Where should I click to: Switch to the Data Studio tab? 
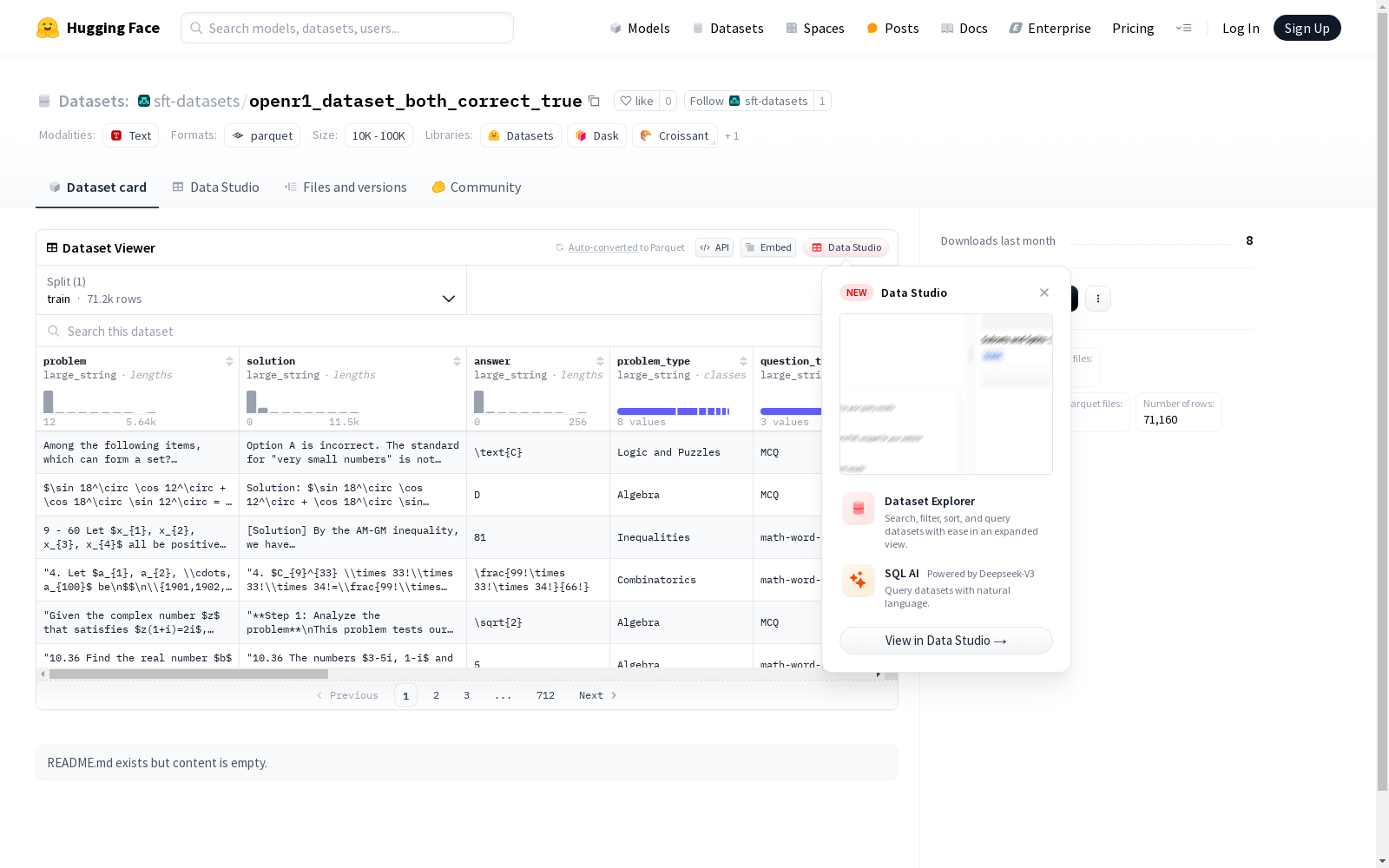[216, 187]
